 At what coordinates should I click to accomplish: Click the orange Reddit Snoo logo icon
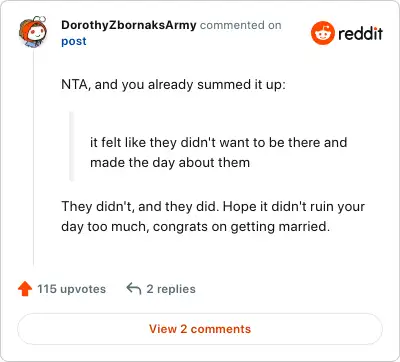[x=323, y=33]
